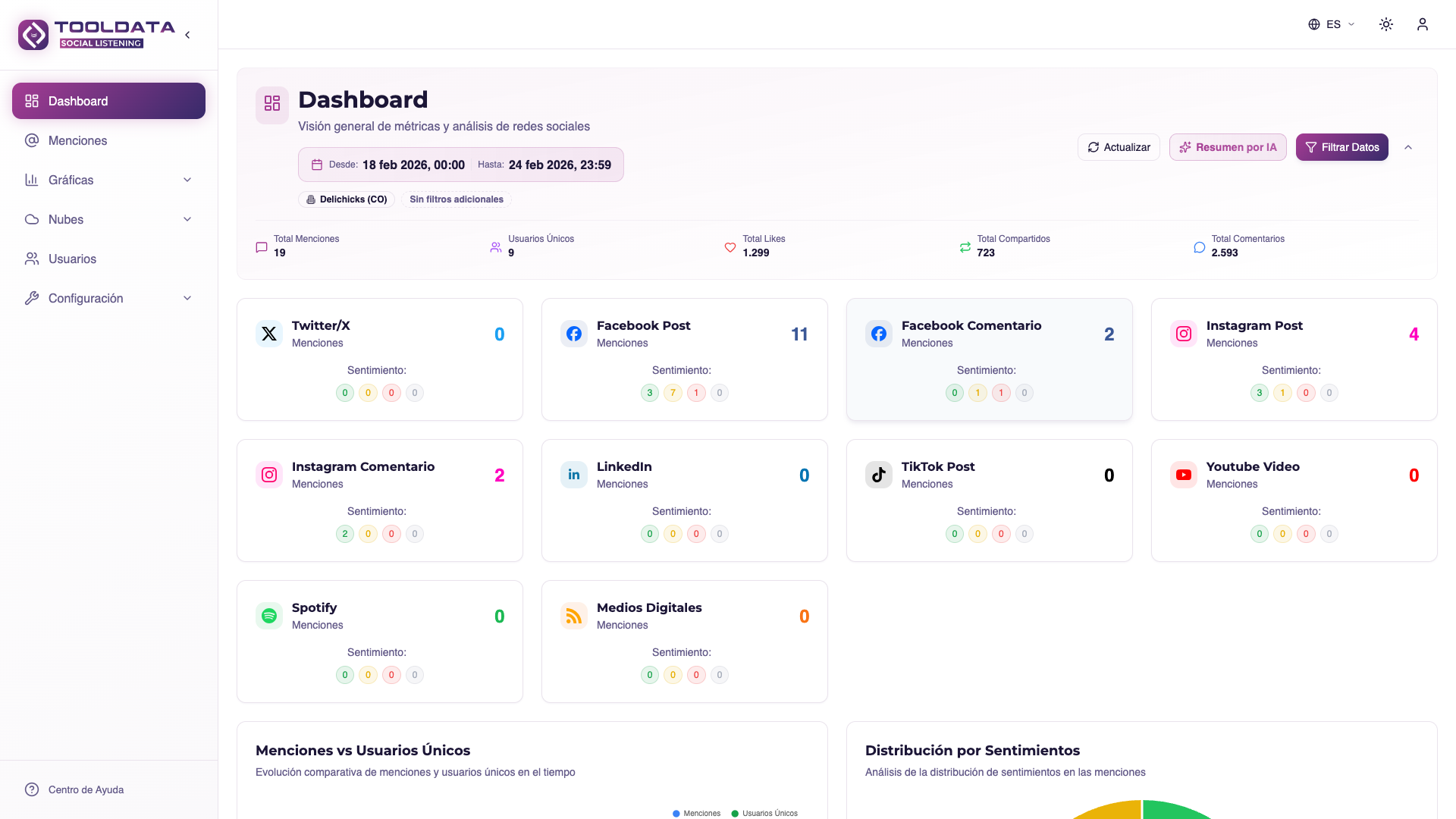Click the Twitter/X icon in its mentions card

(x=268, y=334)
